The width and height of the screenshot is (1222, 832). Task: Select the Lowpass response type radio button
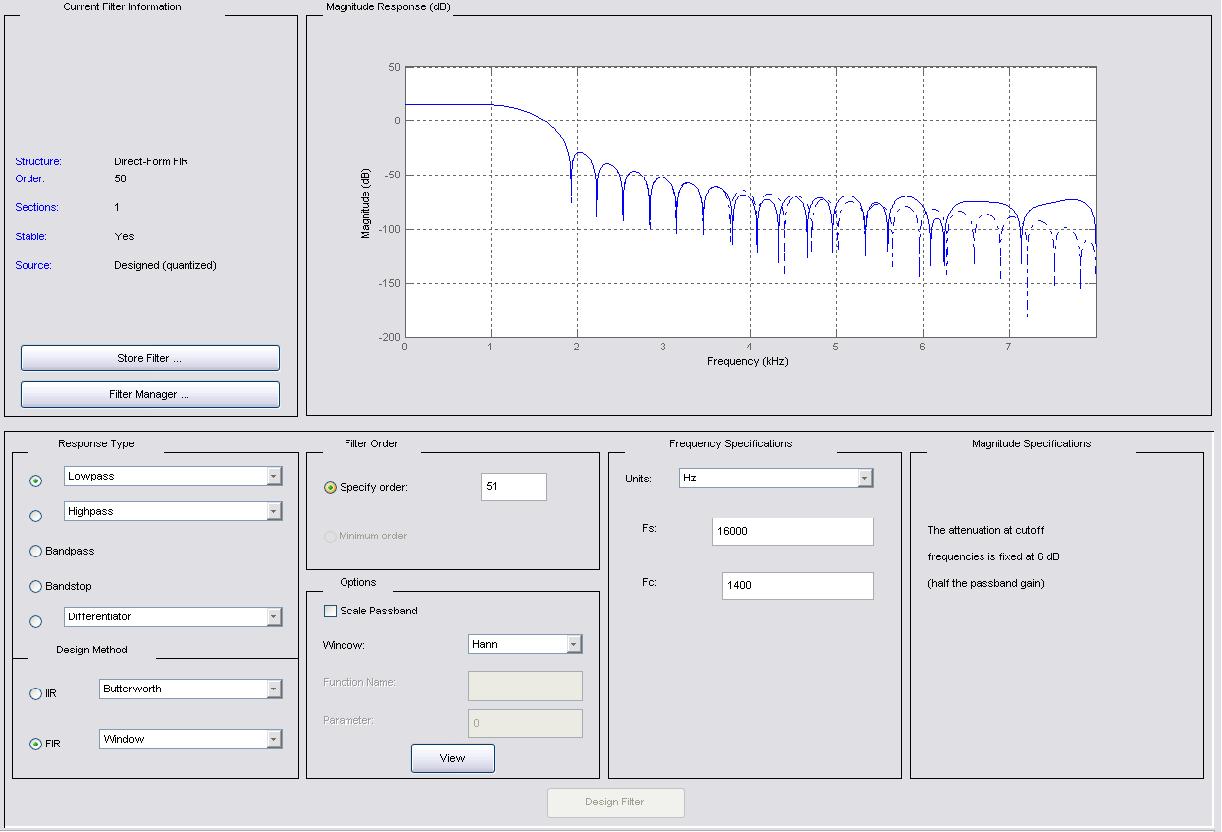coord(35,480)
